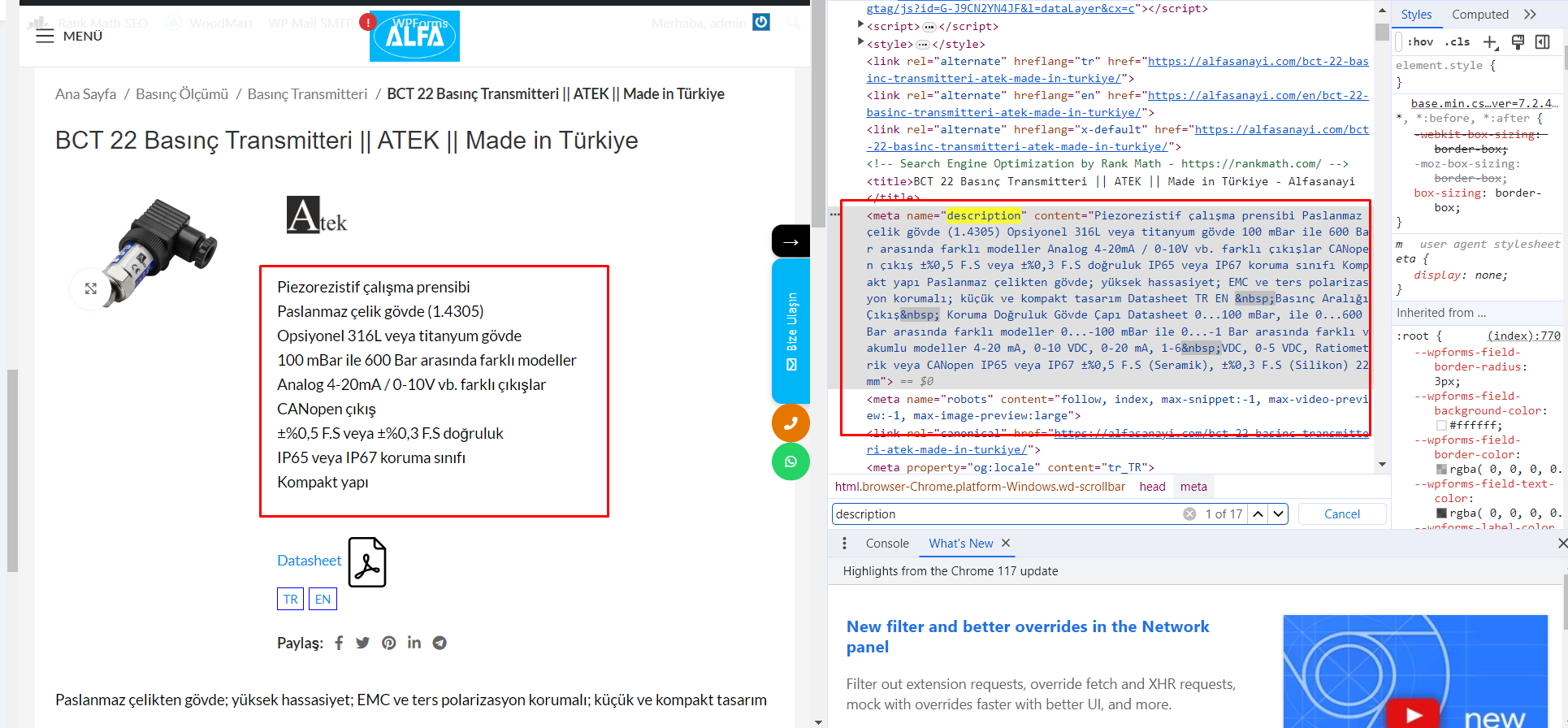Switch to the Computed tab
This screenshot has width=1568, height=728.
point(1480,15)
